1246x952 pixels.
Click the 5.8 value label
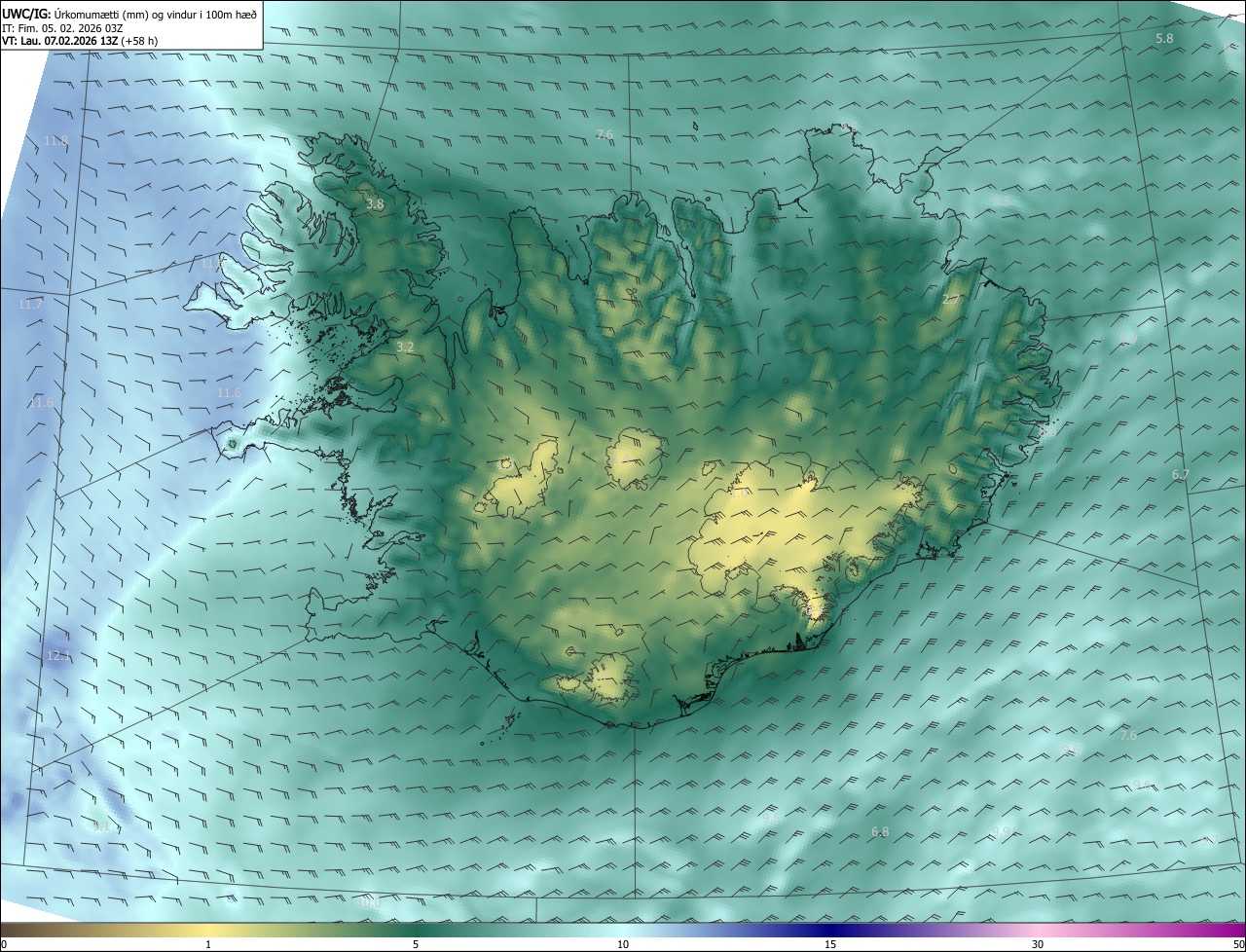click(1164, 38)
